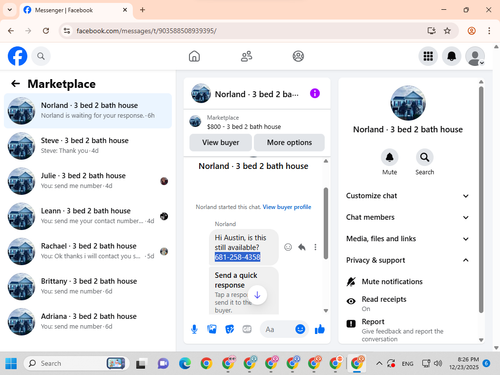Click More options button
The image size is (500, 375).
(289, 142)
